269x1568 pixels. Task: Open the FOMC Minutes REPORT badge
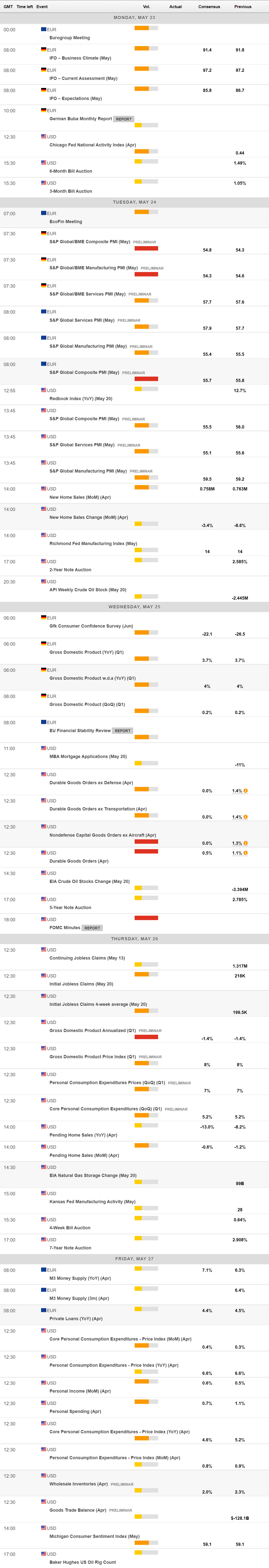click(x=93, y=928)
